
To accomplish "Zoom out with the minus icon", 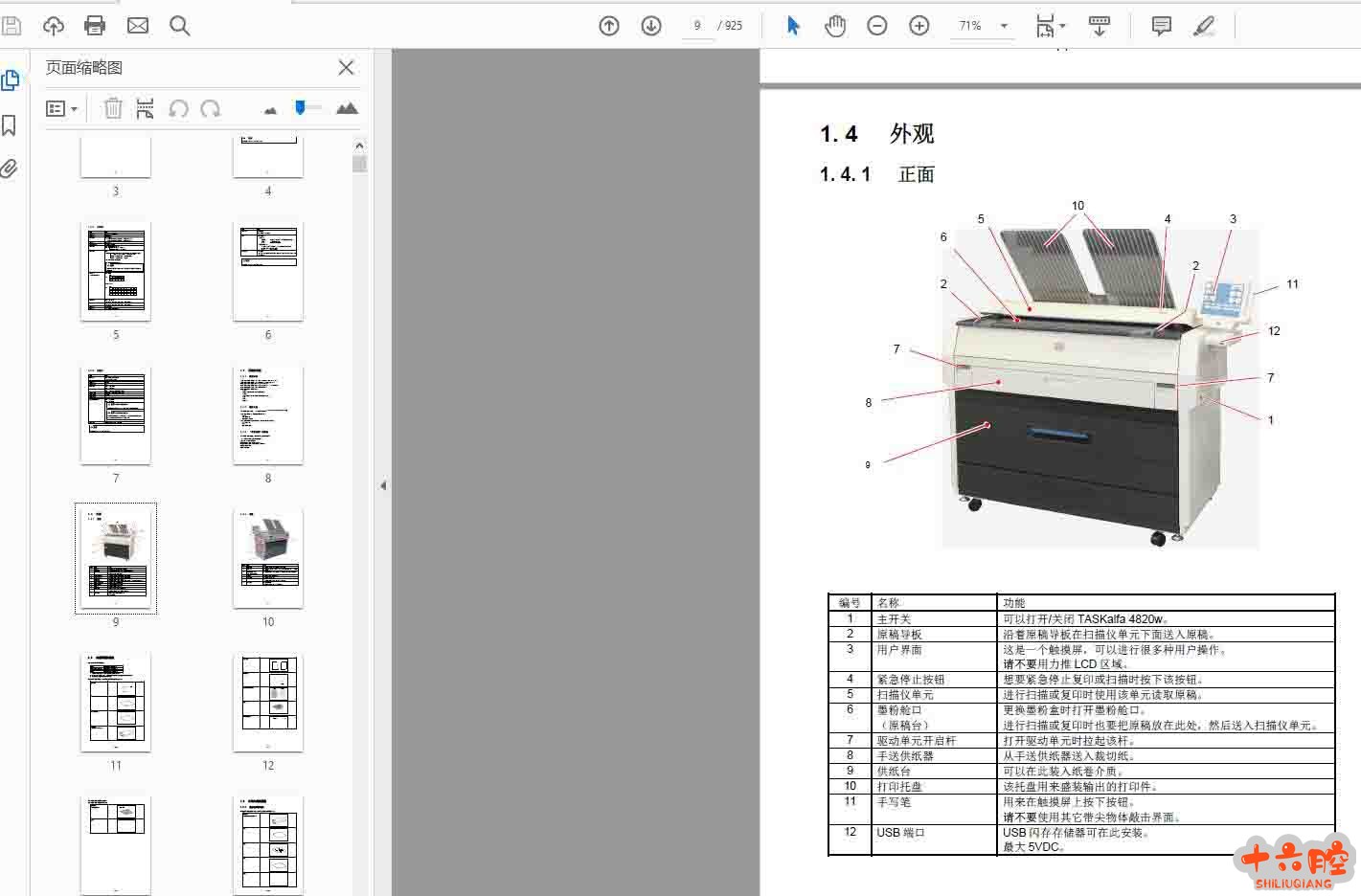I will pyautogui.click(x=876, y=26).
